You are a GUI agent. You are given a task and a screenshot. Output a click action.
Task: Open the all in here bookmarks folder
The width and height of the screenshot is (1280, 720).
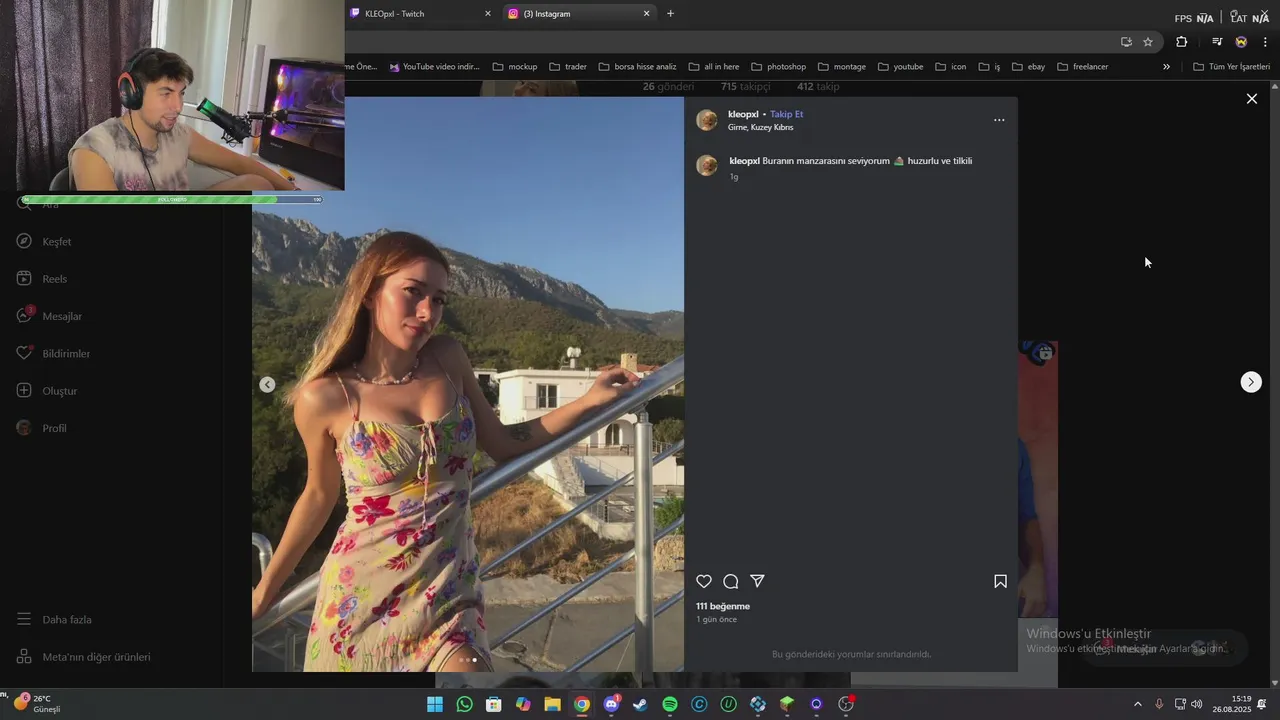(714, 67)
